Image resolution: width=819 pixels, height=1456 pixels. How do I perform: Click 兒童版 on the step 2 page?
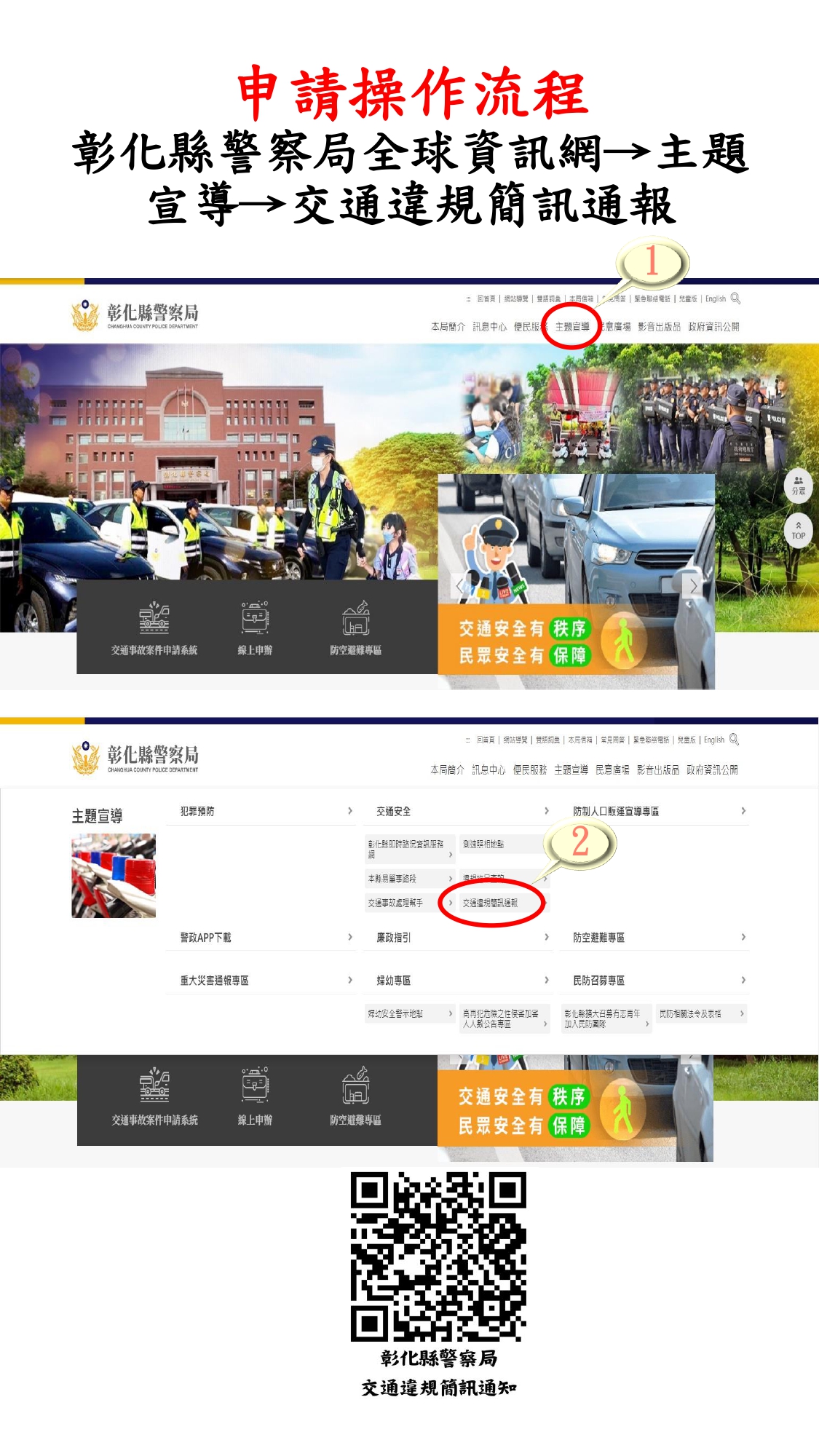(687, 740)
